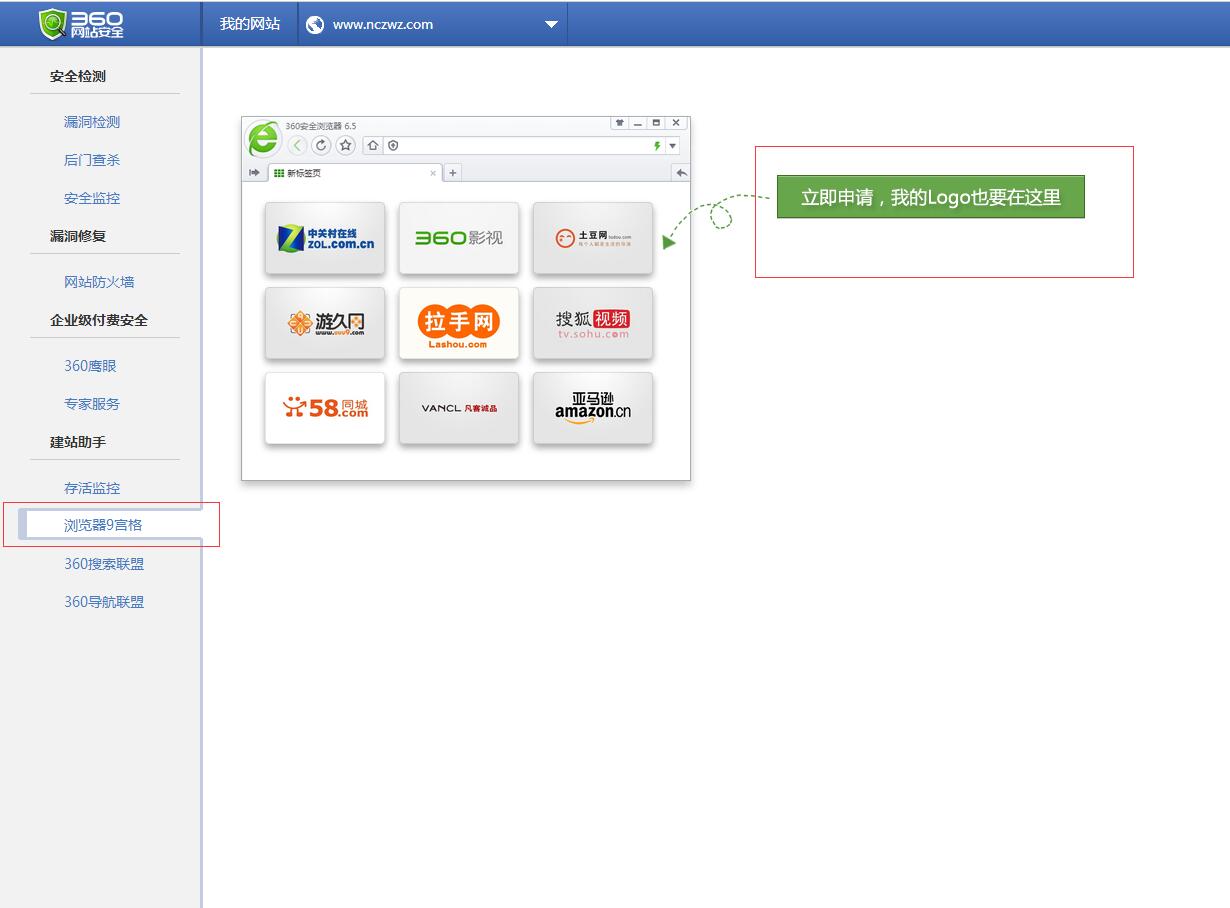Click the new tab plus button
Viewport: 1230px width, 908px height.
[452, 173]
